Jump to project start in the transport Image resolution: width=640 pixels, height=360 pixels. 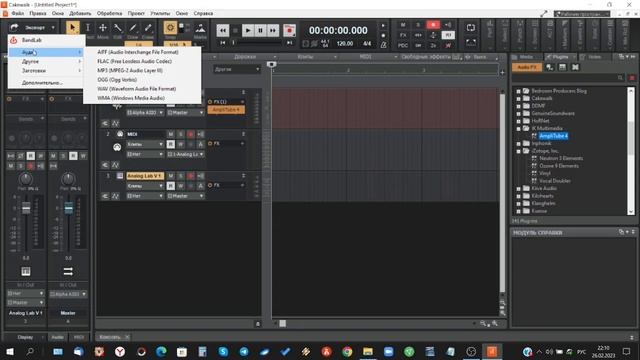click(222, 43)
